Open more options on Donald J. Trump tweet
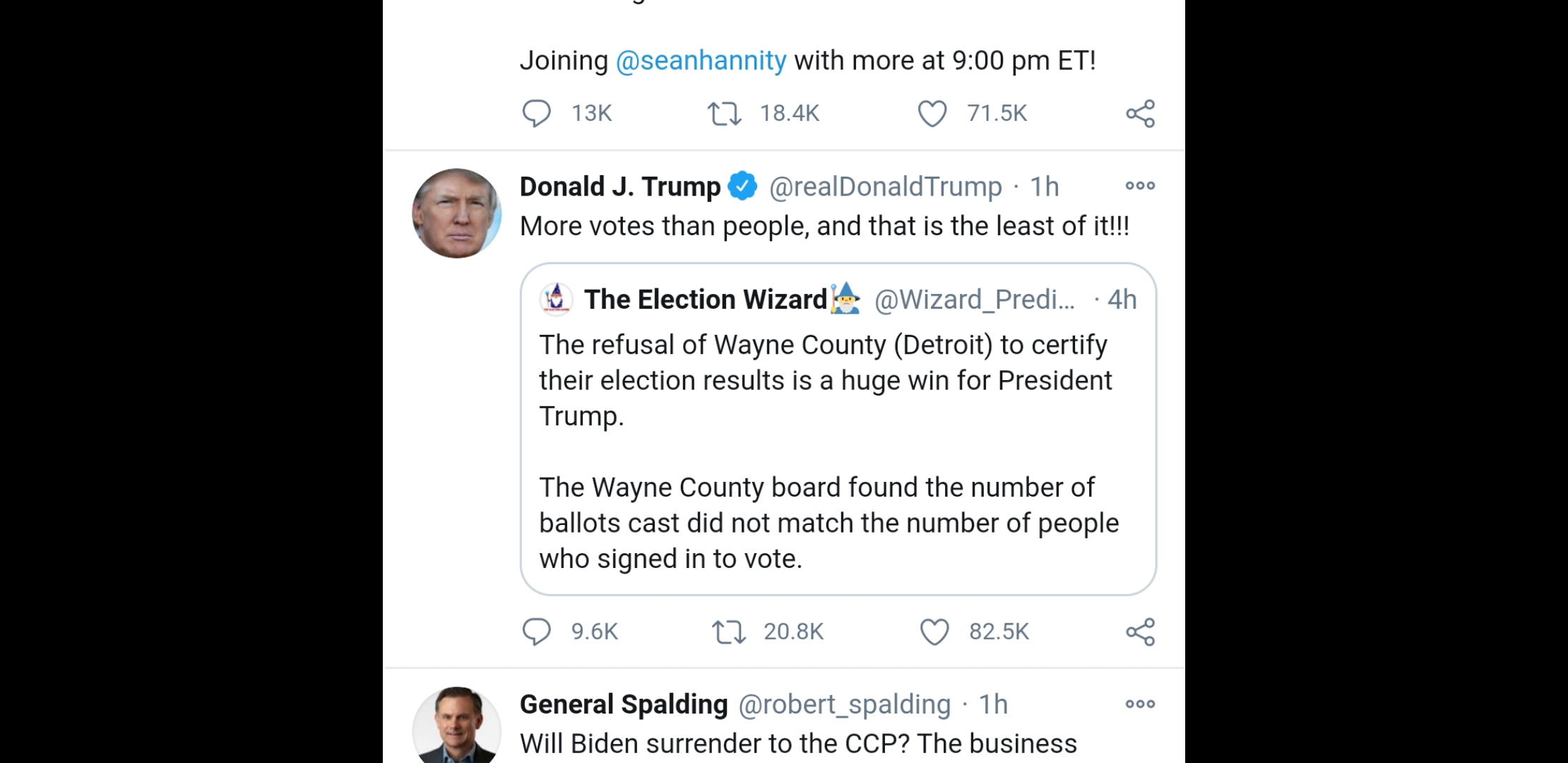 pos(1140,186)
